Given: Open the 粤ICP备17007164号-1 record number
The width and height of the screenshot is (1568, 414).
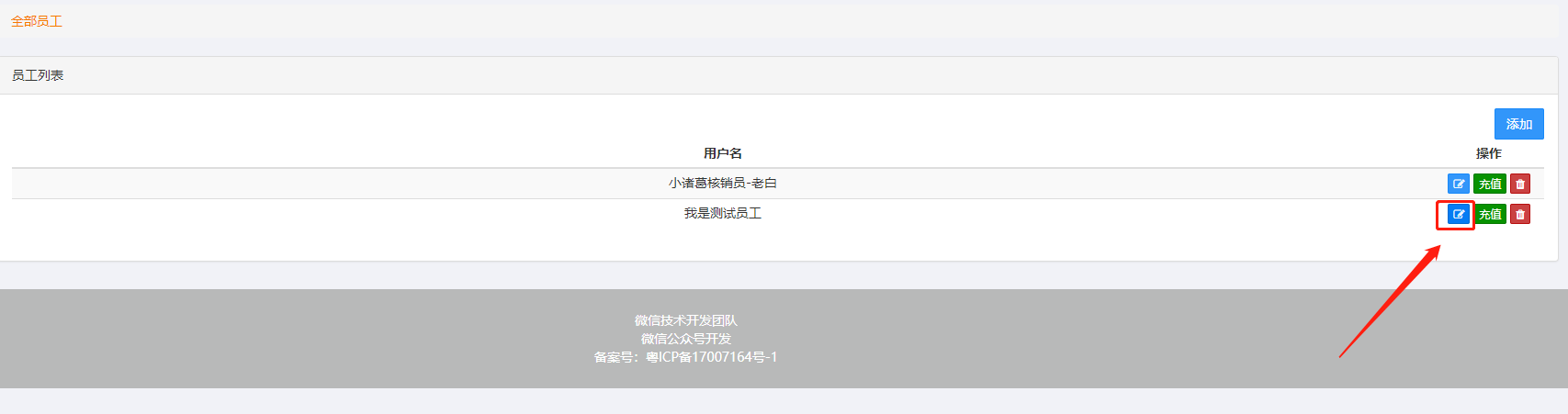Looking at the screenshot, I should (712, 357).
